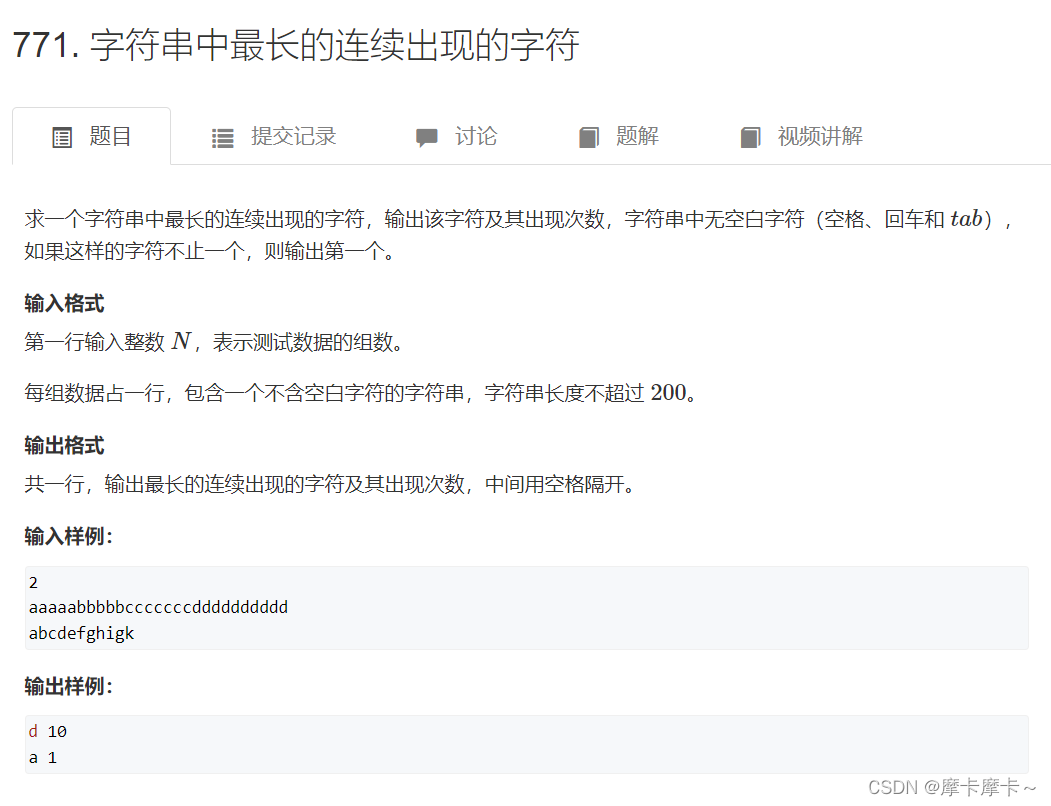Click the 输入格式 heading
The width and height of the screenshot is (1051, 806).
[x=64, y=304]
